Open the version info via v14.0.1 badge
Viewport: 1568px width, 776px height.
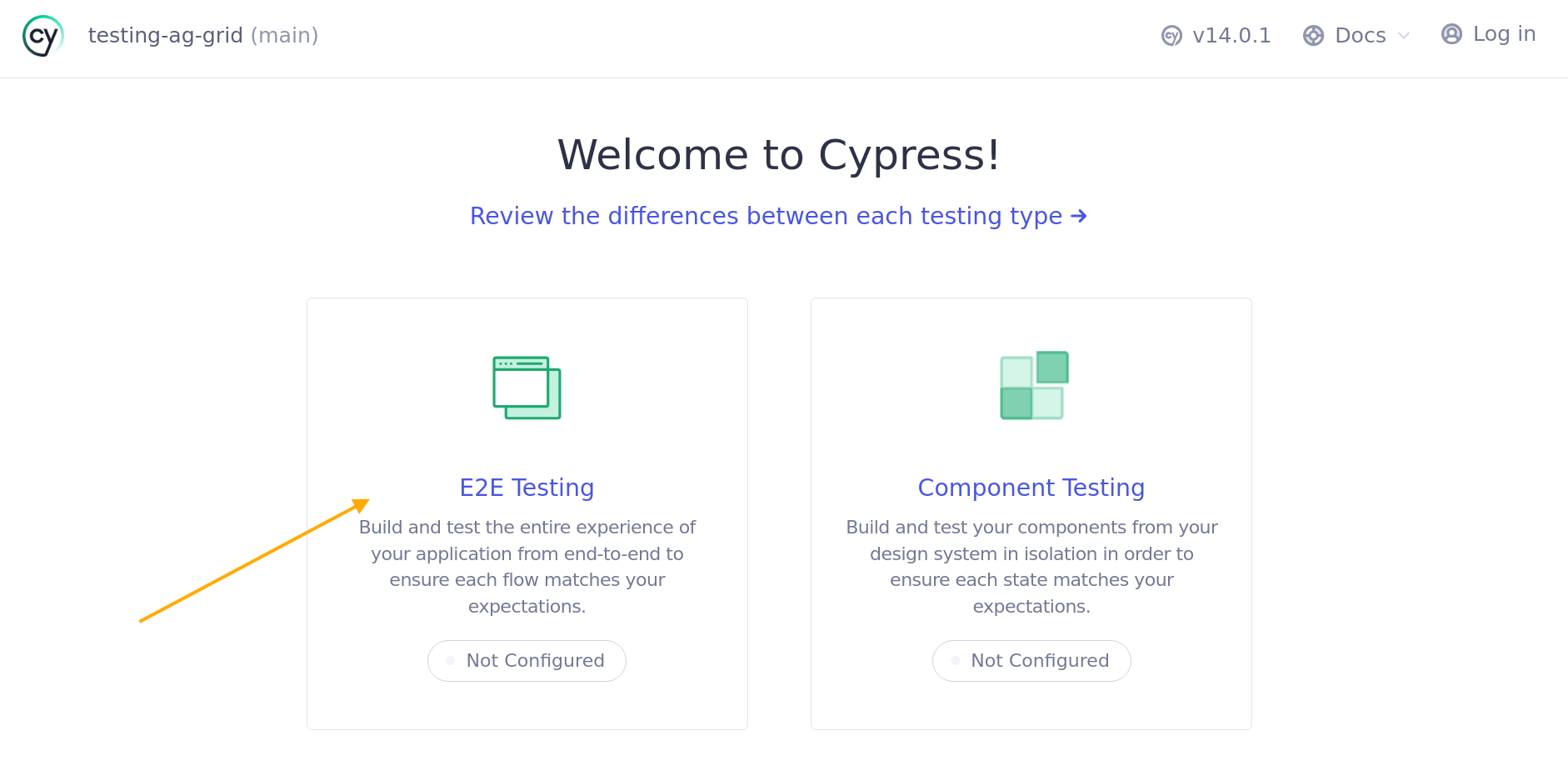click(x=1231, y=35)
